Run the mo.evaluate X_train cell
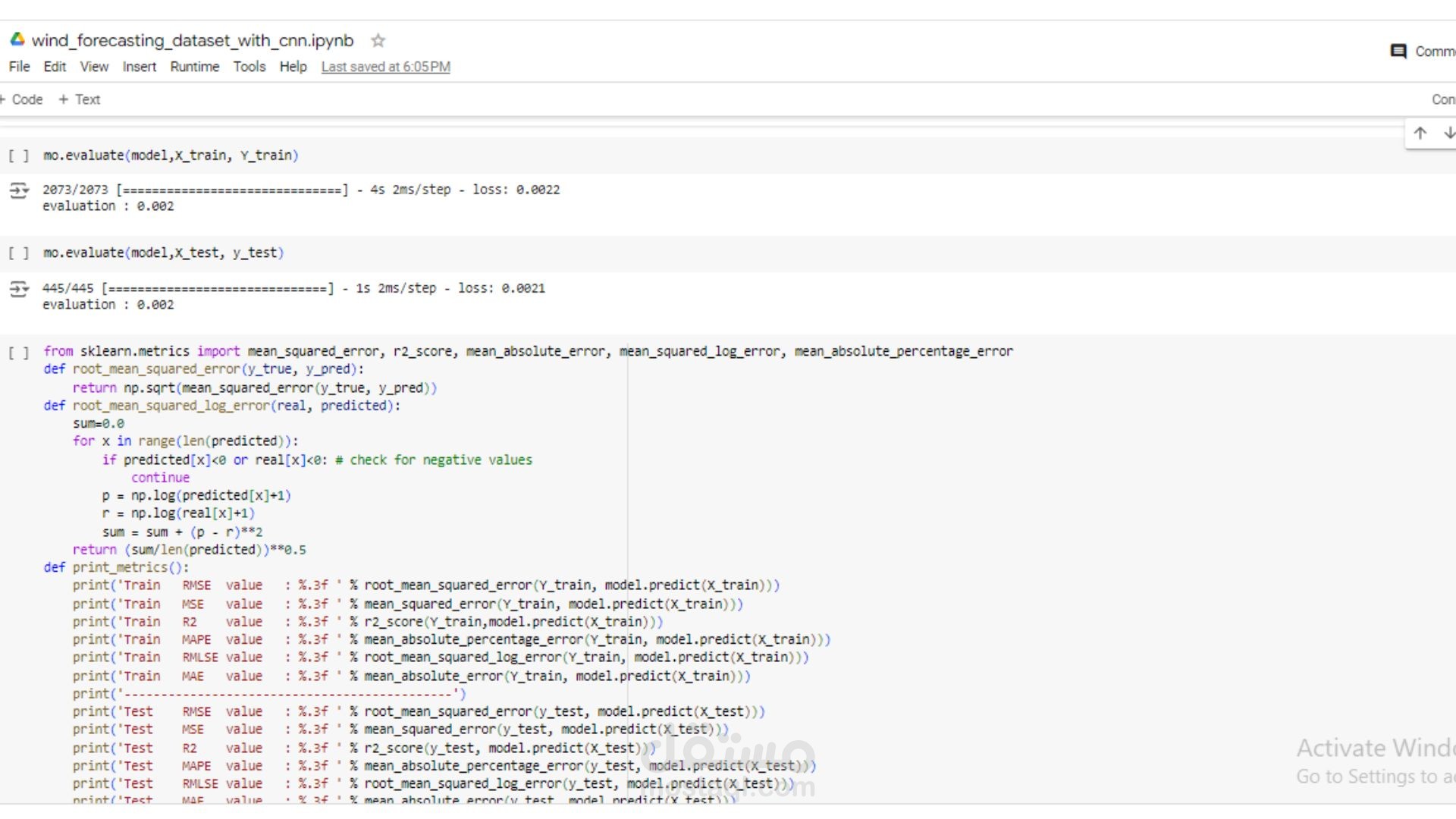Screen dimensions: 1456x819 [19, 155]
